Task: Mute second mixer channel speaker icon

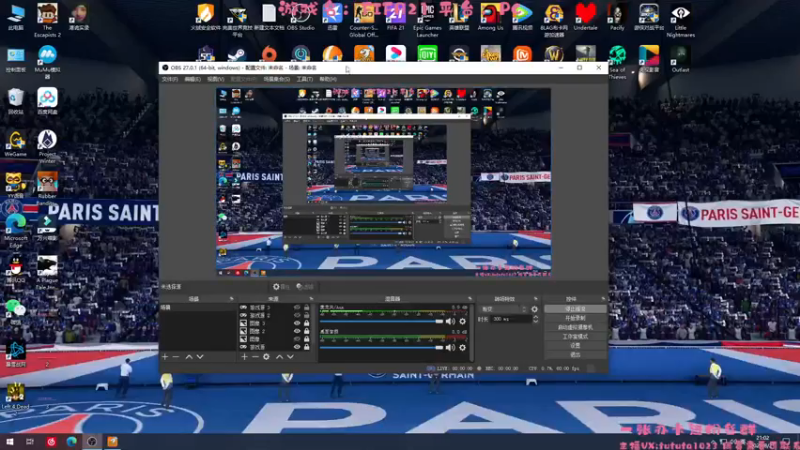Action: pyautogui.click(x=450, y=347)
